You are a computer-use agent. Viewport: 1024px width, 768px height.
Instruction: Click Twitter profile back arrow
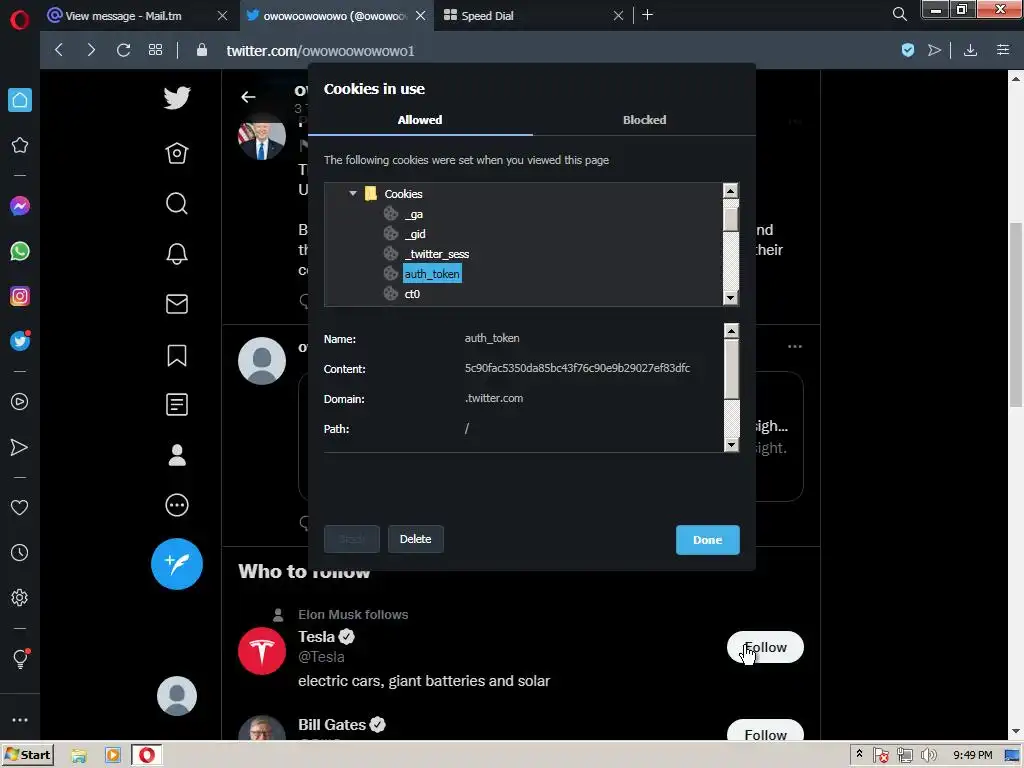(x=248, y=97)
